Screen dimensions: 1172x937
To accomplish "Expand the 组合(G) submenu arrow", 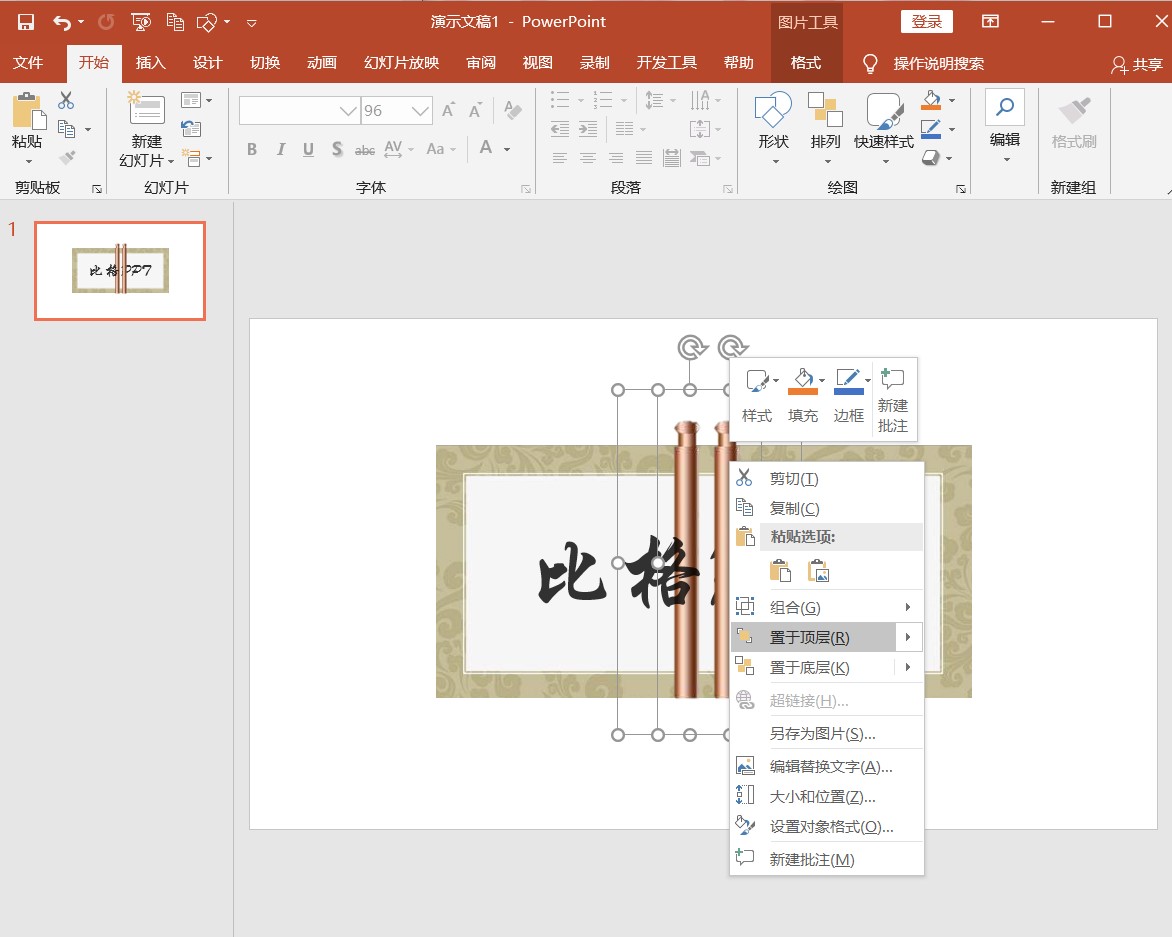I will (907, 607).
